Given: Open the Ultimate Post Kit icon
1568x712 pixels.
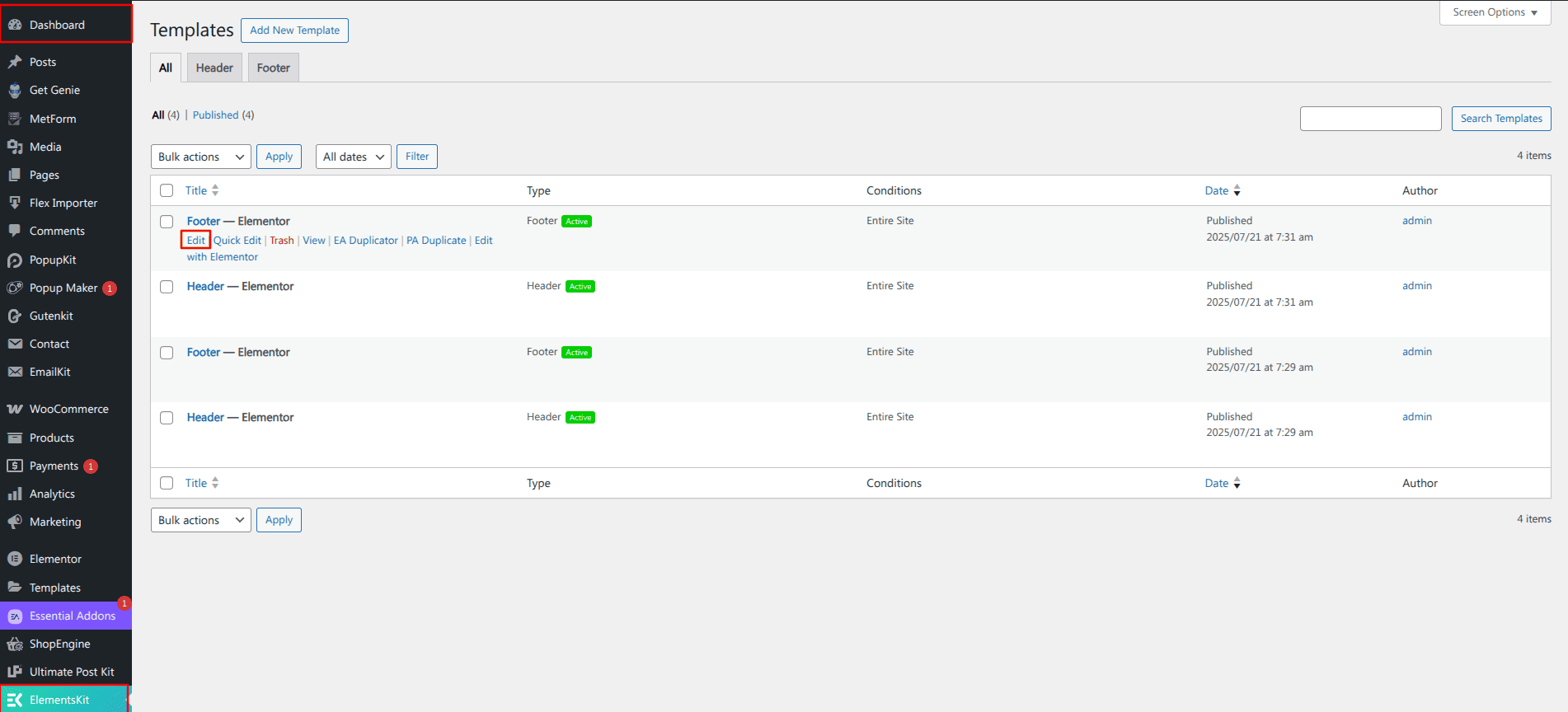Looking at the screenshot, I should click(15, 672).
